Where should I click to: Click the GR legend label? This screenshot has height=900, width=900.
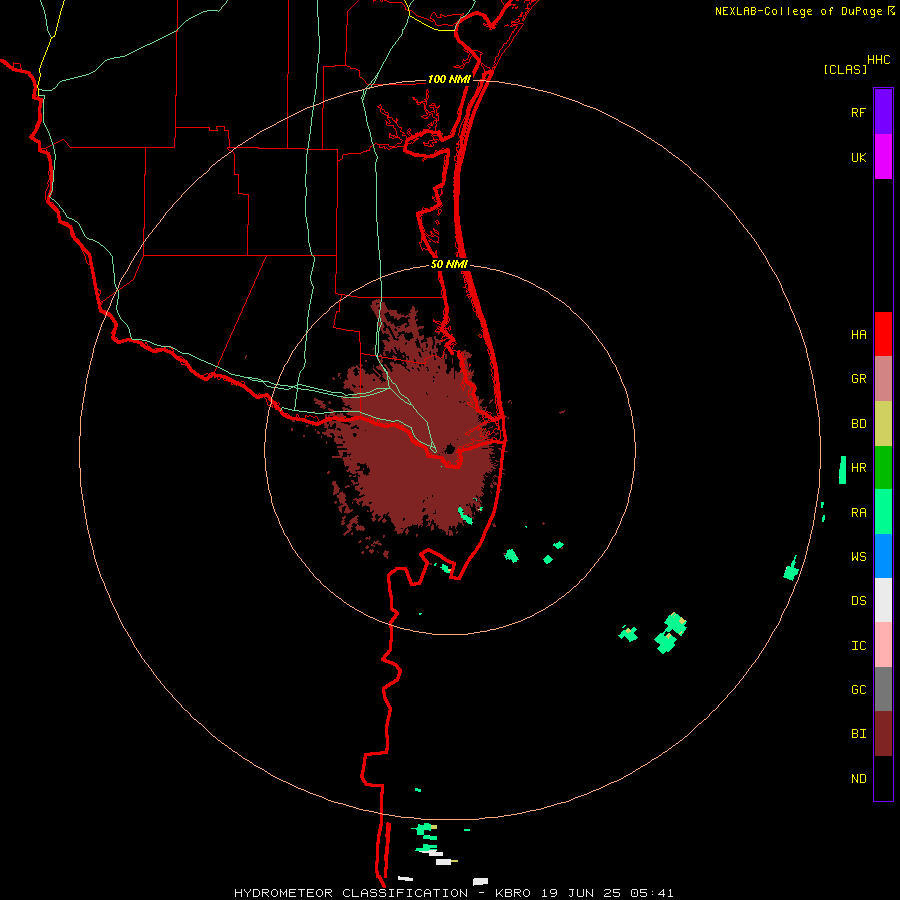(858, 379)
